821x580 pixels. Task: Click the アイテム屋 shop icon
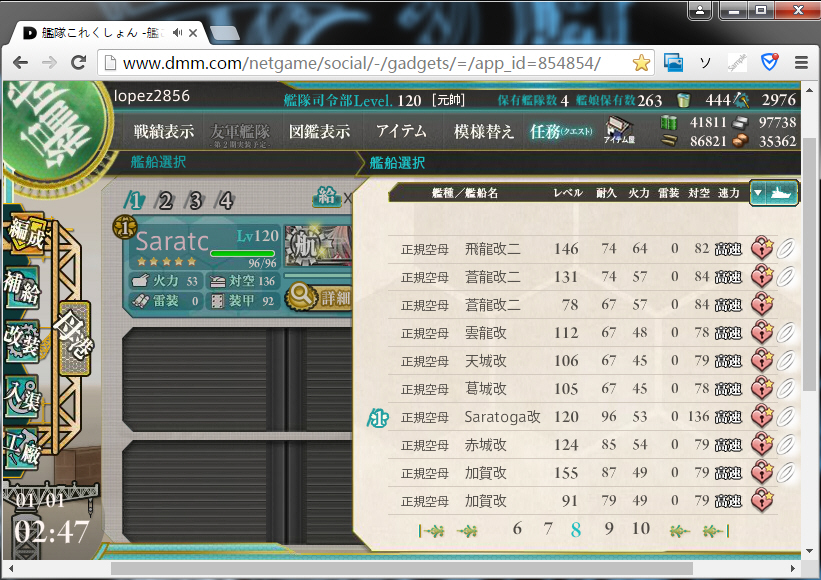(x=619, y=130)
